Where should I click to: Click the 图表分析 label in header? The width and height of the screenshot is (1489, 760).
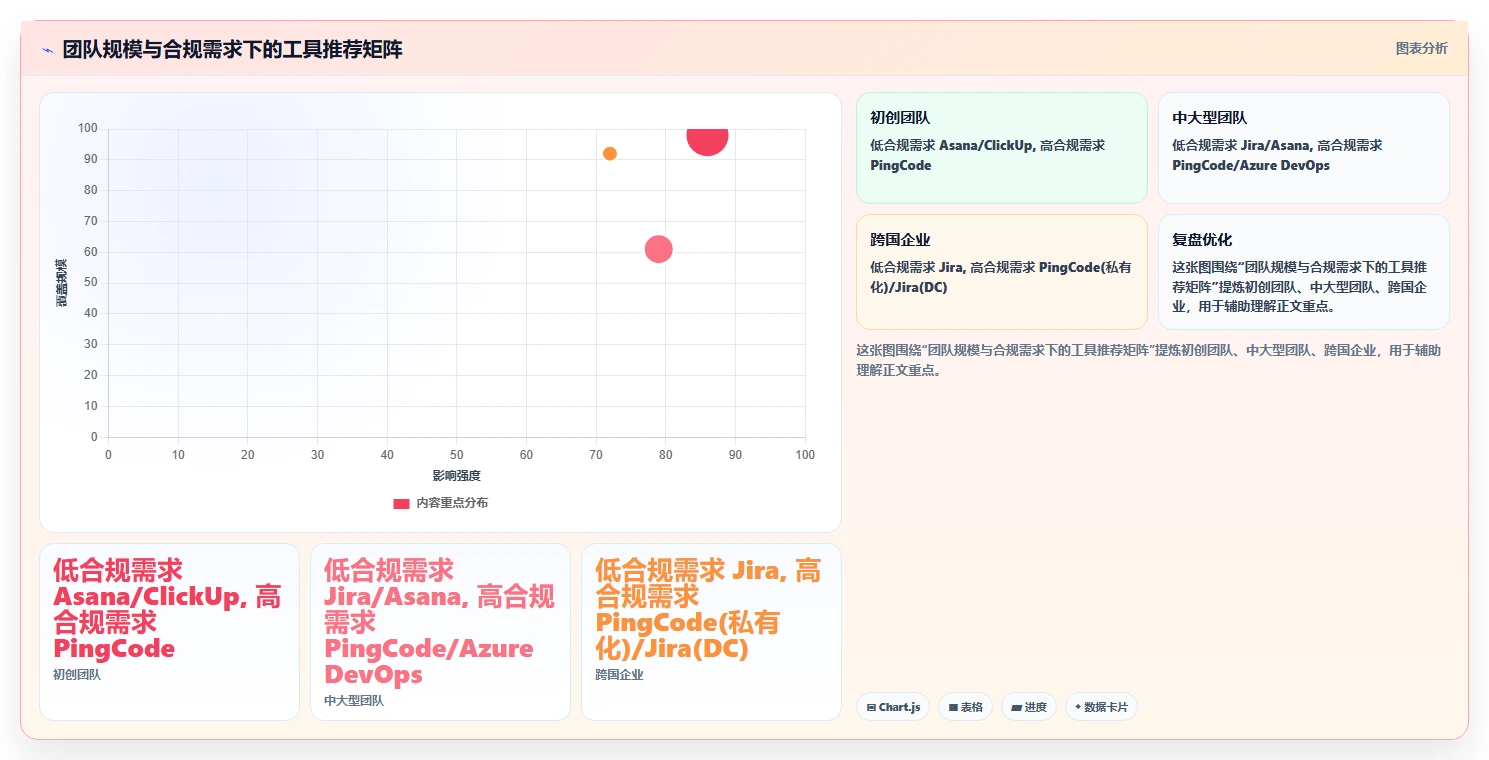pos(1421,48)
